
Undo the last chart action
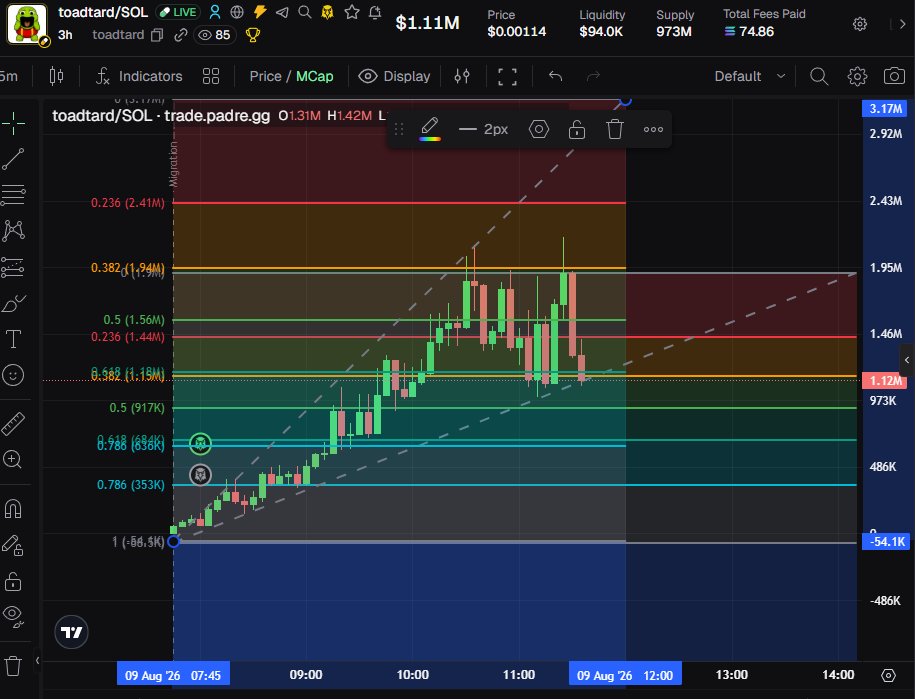click(x=556, y=76)
